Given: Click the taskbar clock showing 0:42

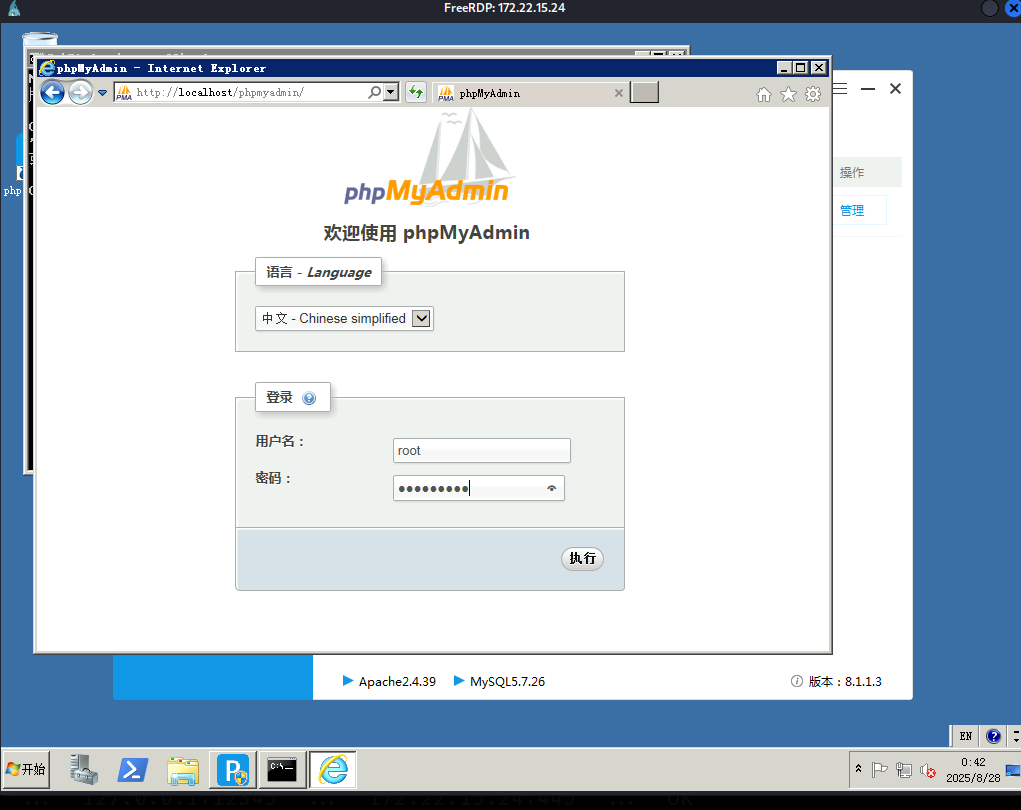Looking at the screenshot, I should (973, 770).
